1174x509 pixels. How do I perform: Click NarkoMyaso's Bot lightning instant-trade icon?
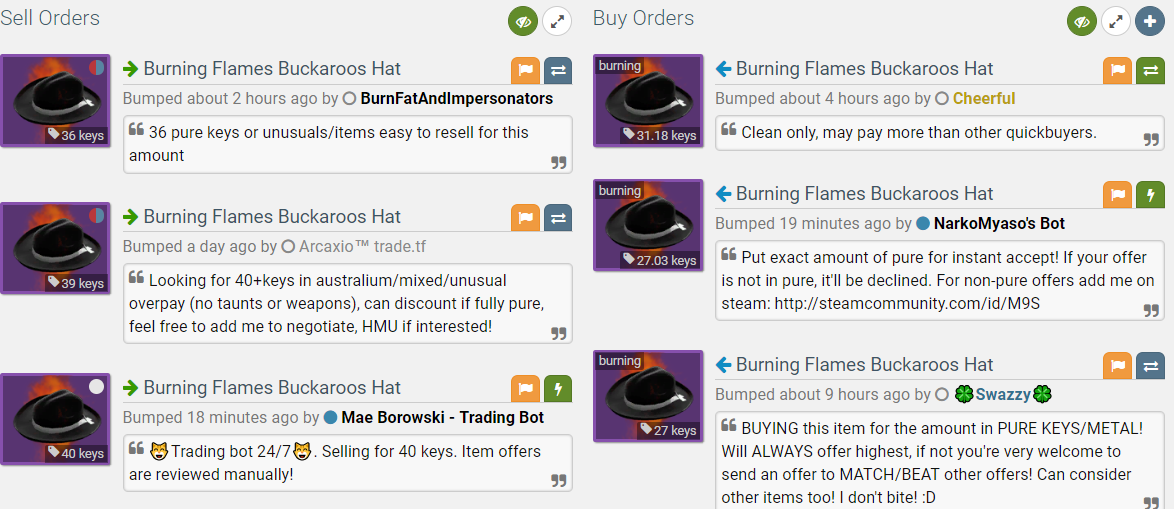[1150, 195]
